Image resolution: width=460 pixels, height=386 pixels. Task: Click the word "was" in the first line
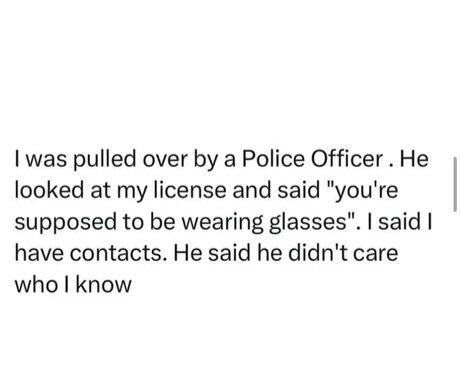click(45, 161)
